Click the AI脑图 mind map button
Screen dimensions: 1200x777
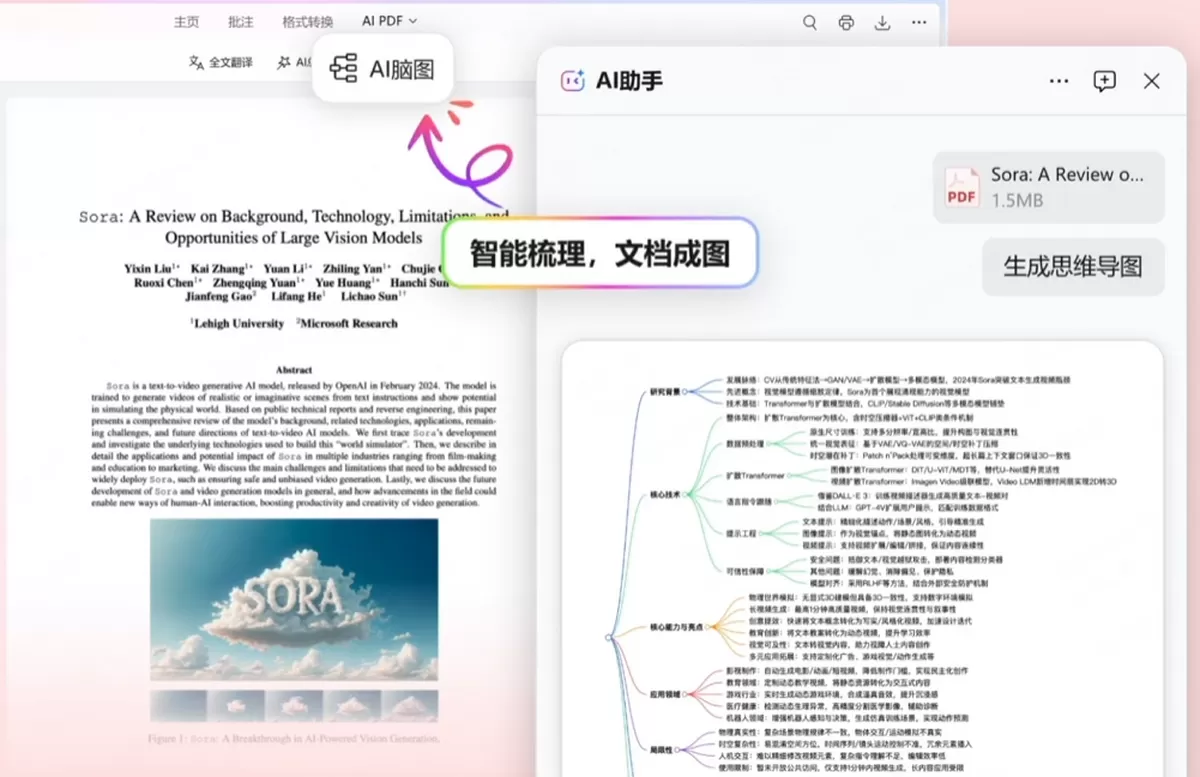point(383,68)
